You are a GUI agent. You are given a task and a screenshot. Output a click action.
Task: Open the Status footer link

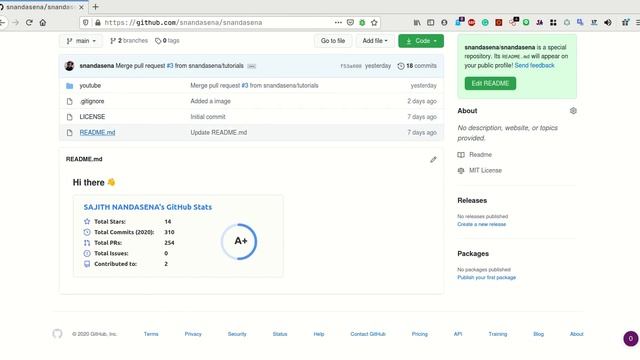click(x=280, y=334)
